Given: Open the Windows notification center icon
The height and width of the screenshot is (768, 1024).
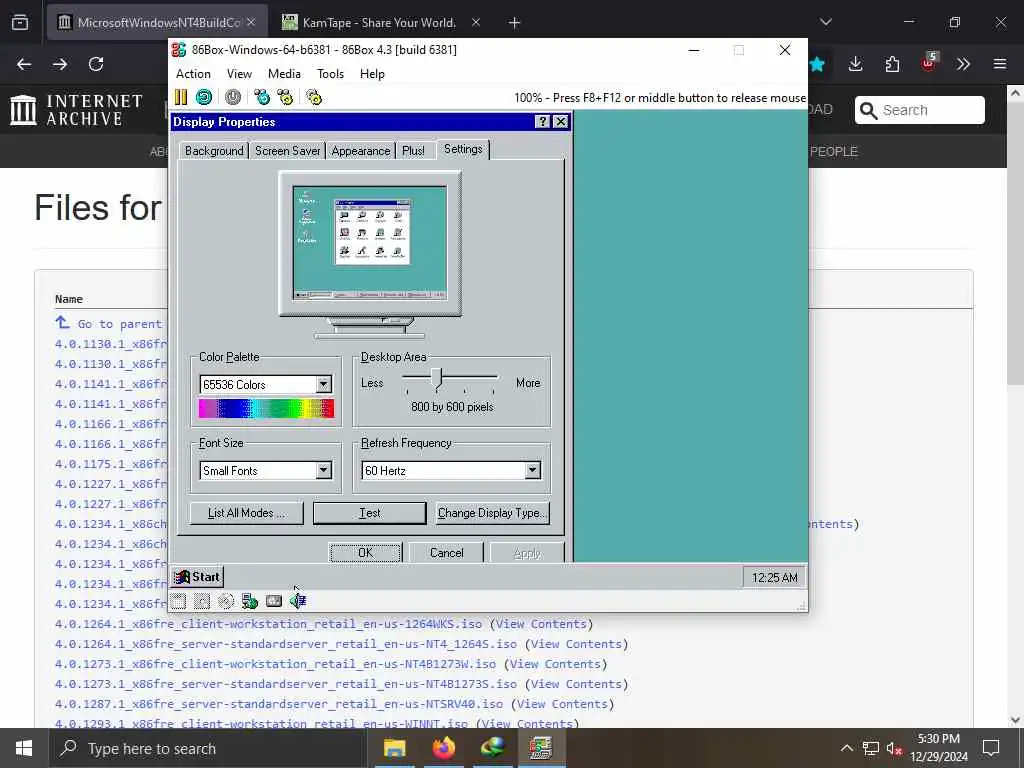Looking at the screenshot, I should point(991,748).
